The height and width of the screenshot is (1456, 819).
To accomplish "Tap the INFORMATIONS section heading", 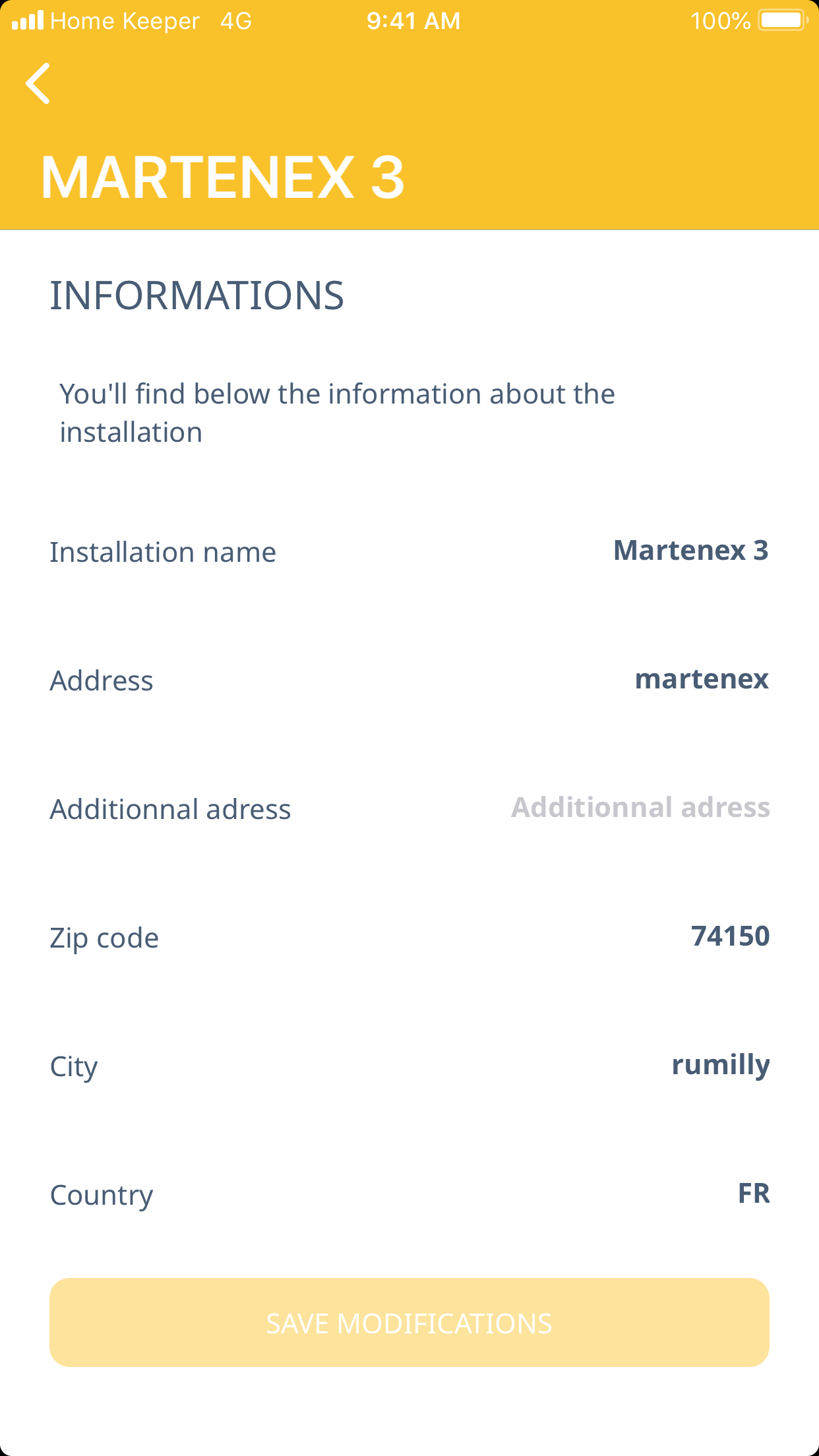I will pyautogui.click(x=197, y=295).
